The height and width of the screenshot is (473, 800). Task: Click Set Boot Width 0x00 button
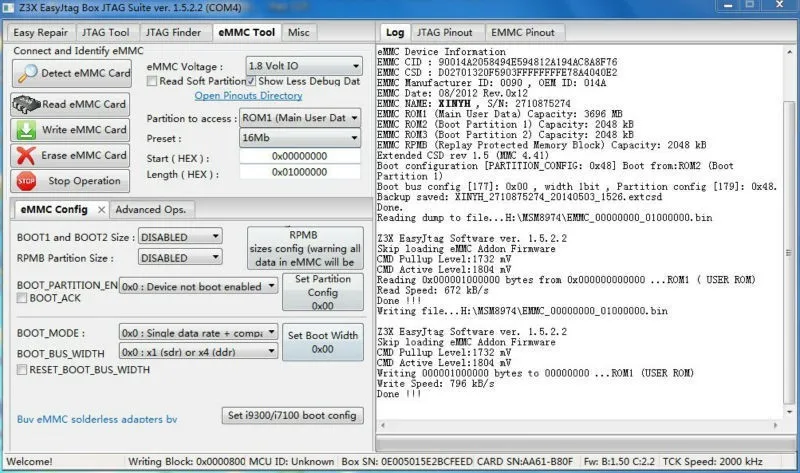coord(323,342)
